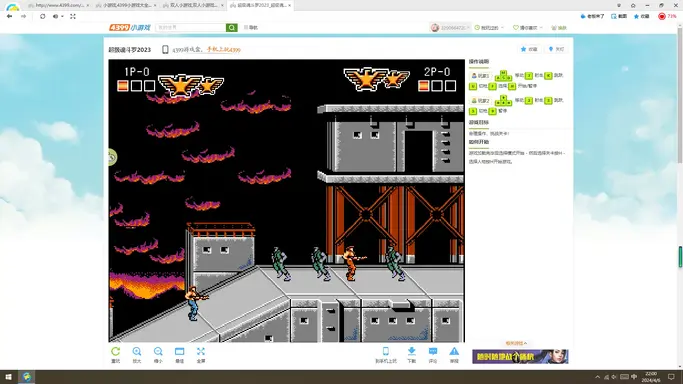Click the game ad banner thumbnail at bottom right

coord(520,357)
